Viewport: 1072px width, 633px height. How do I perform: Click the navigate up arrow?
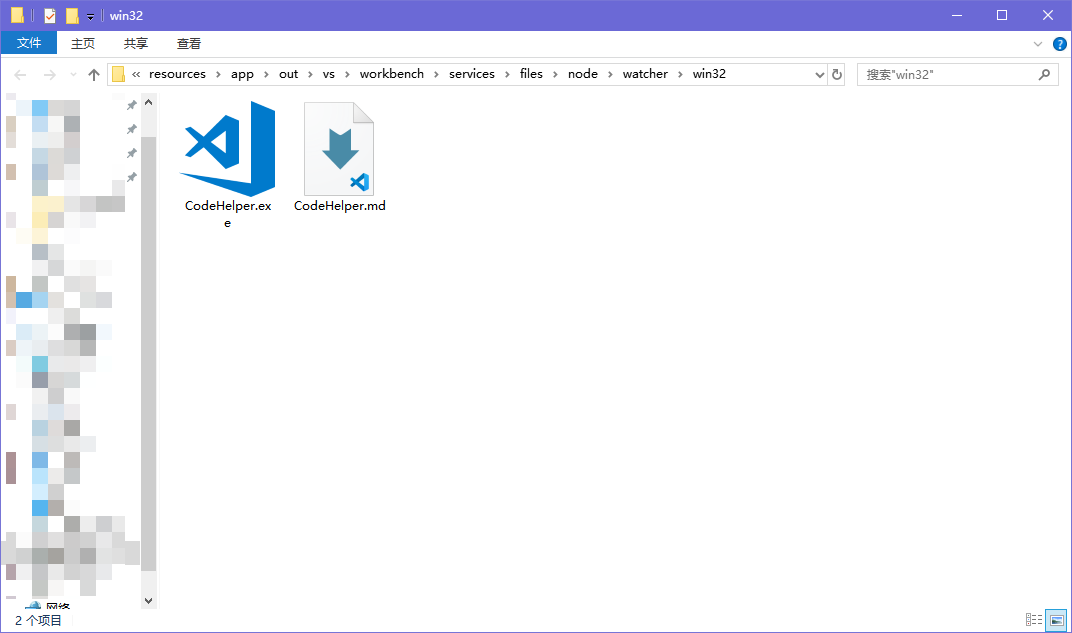[93, 73]
